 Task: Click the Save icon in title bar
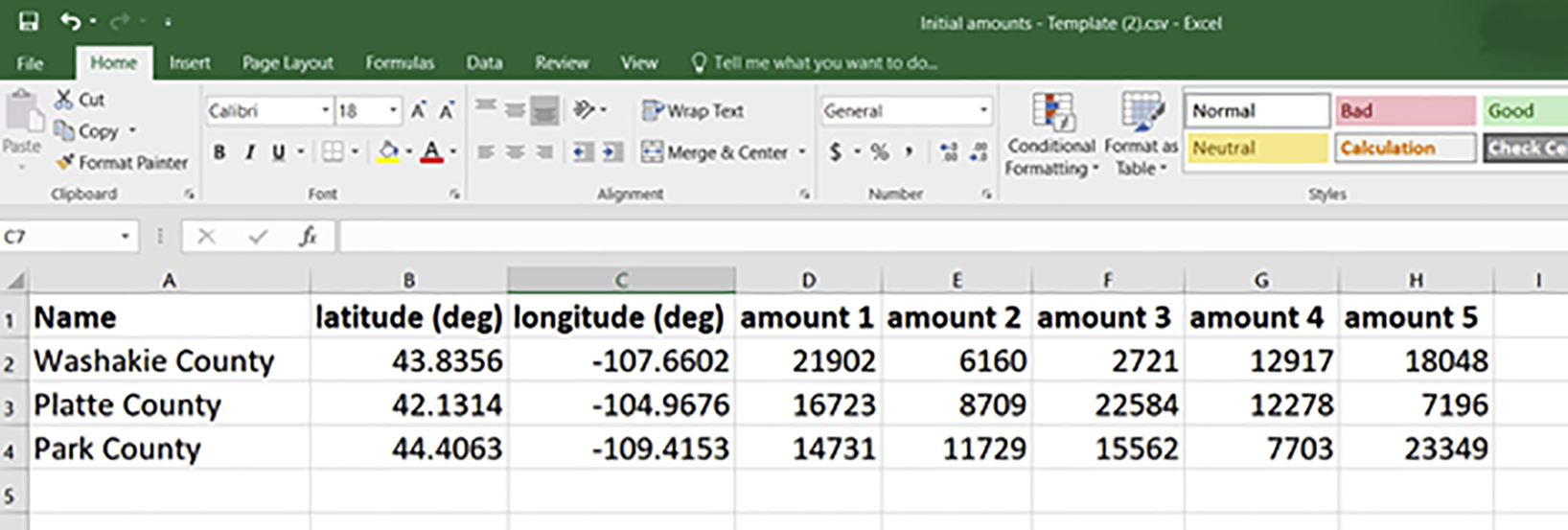point(29,21)
